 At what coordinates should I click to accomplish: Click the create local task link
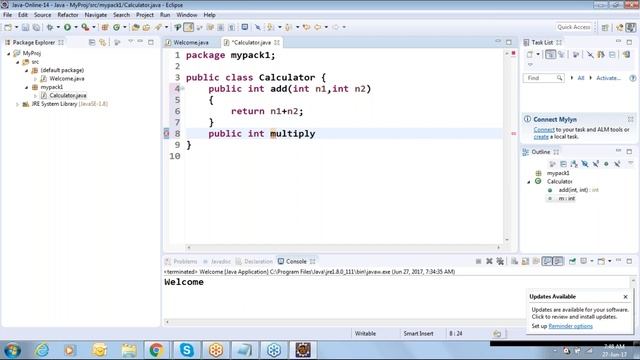tap(541, 137)
